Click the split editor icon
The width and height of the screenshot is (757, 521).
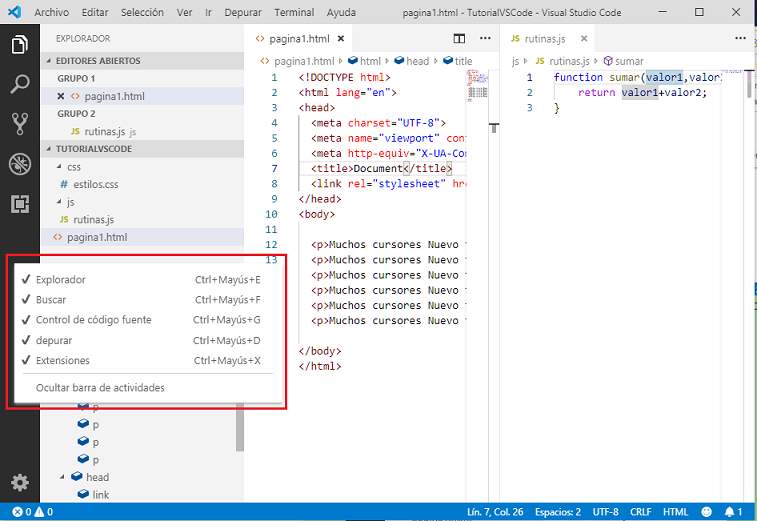pos(459,39)
